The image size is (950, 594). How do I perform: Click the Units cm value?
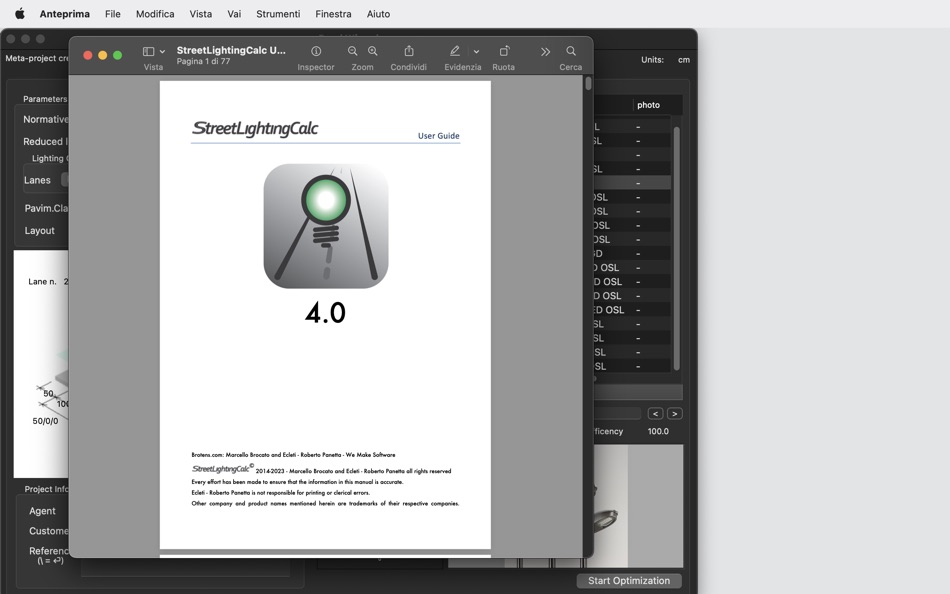[683, 59]
